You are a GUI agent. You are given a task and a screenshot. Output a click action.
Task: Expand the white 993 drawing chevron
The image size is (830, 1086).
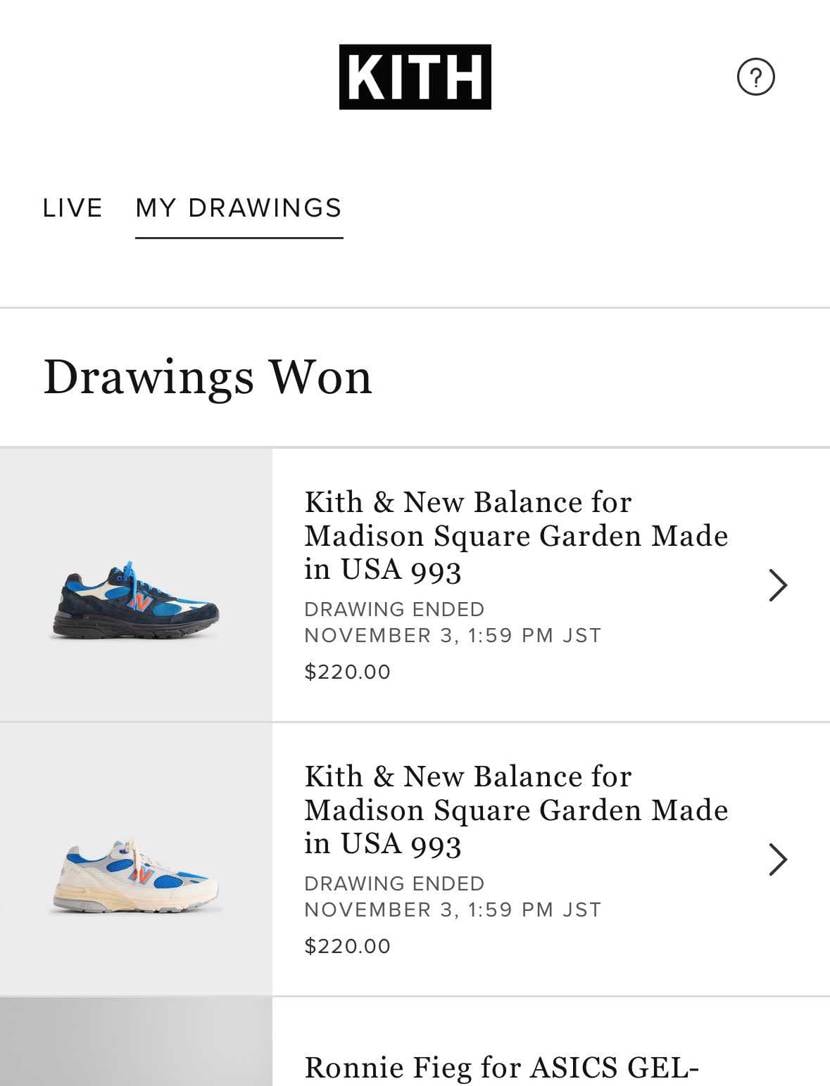[x=778, y=859]
